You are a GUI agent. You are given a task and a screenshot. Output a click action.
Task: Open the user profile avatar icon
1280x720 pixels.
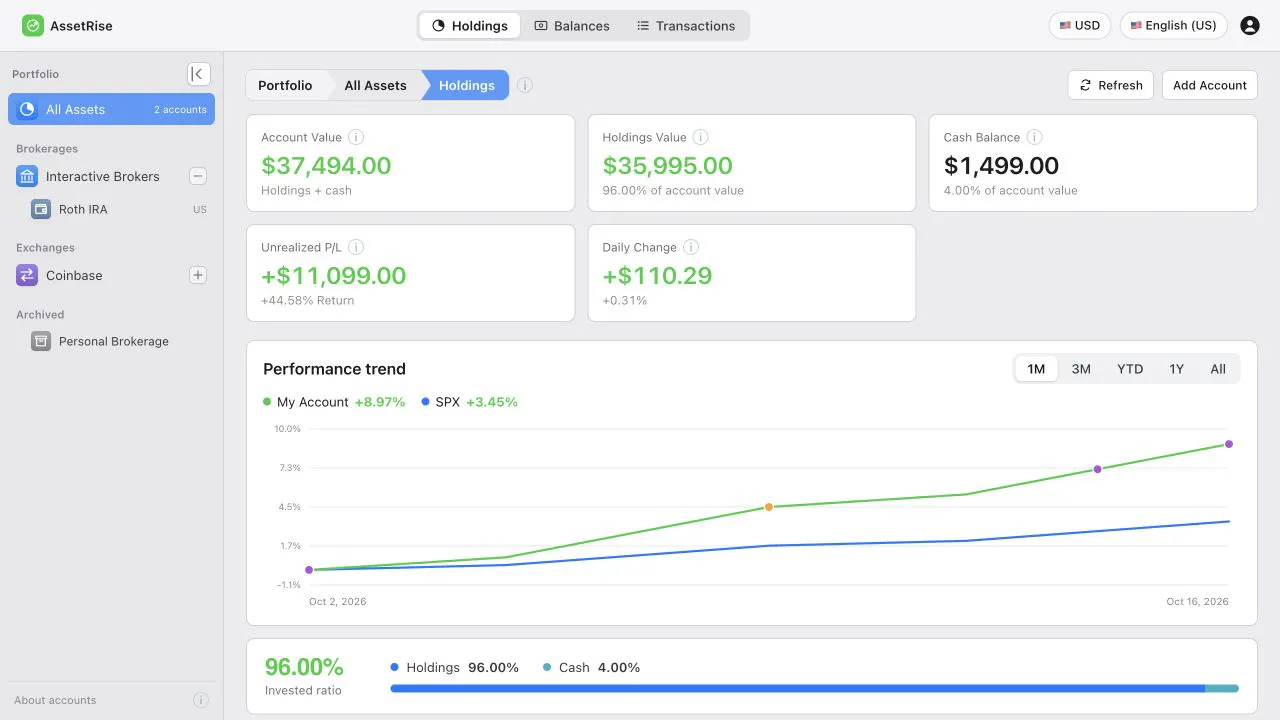pyautogui.click(x=1249, y=26)
